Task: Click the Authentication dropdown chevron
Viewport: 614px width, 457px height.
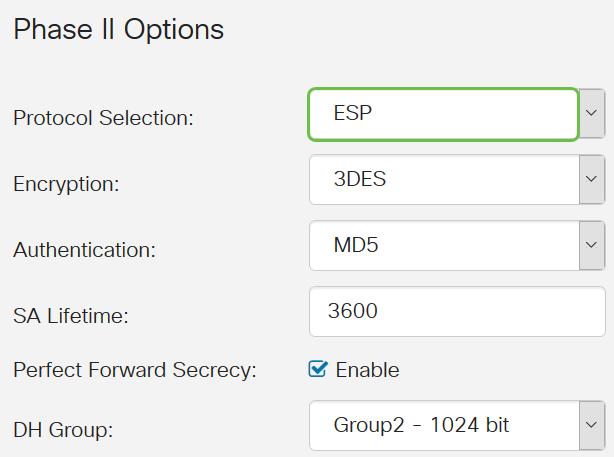Action: (592, 246)
